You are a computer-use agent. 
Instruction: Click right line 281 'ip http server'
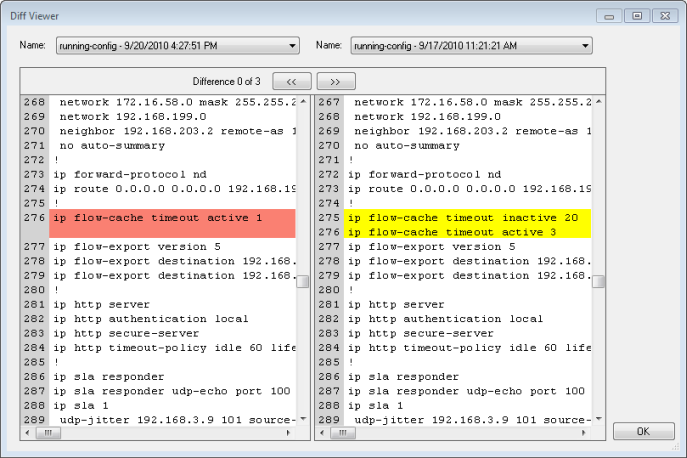coord(396,305)
